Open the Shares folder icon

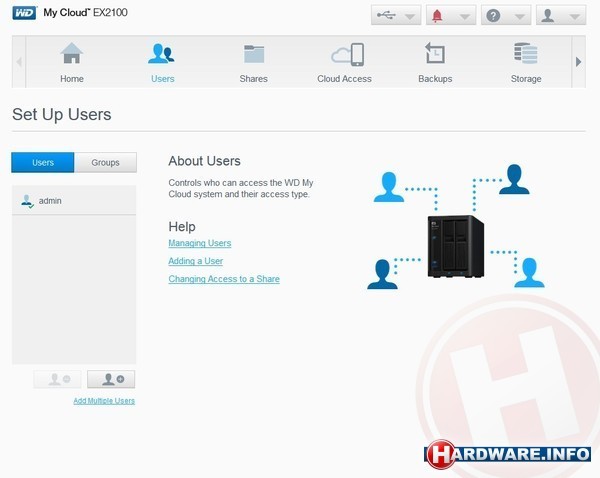pyautogui.click(x=254, y=54)
